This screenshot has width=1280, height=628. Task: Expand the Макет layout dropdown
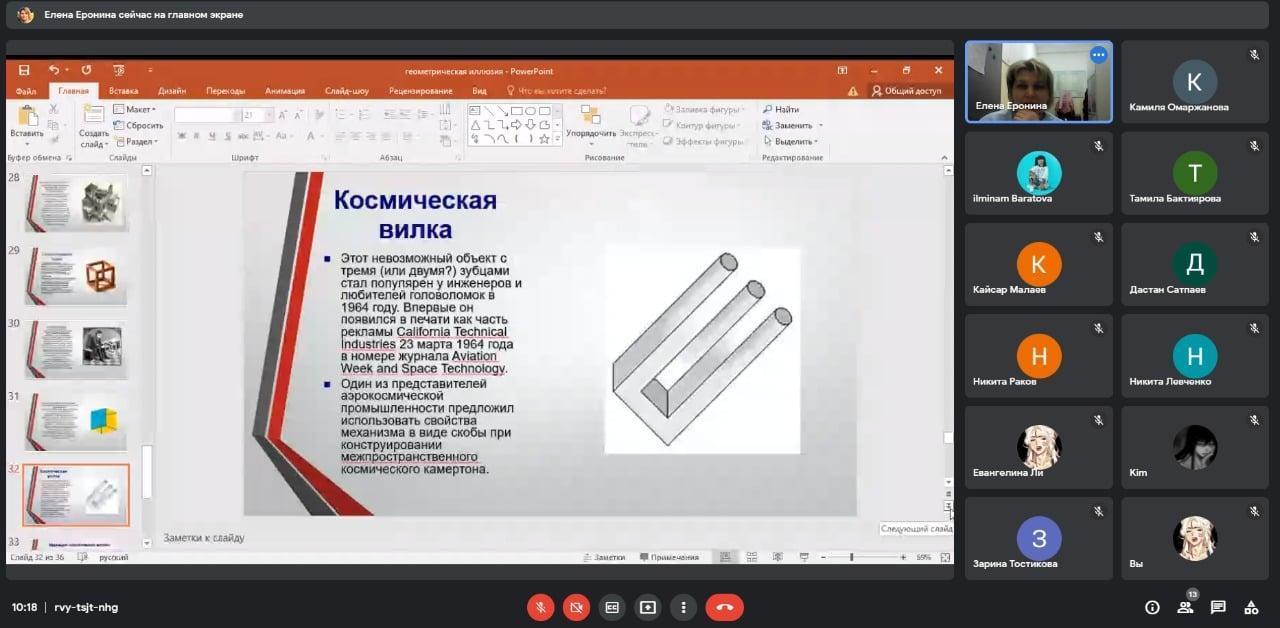(137, 109)
